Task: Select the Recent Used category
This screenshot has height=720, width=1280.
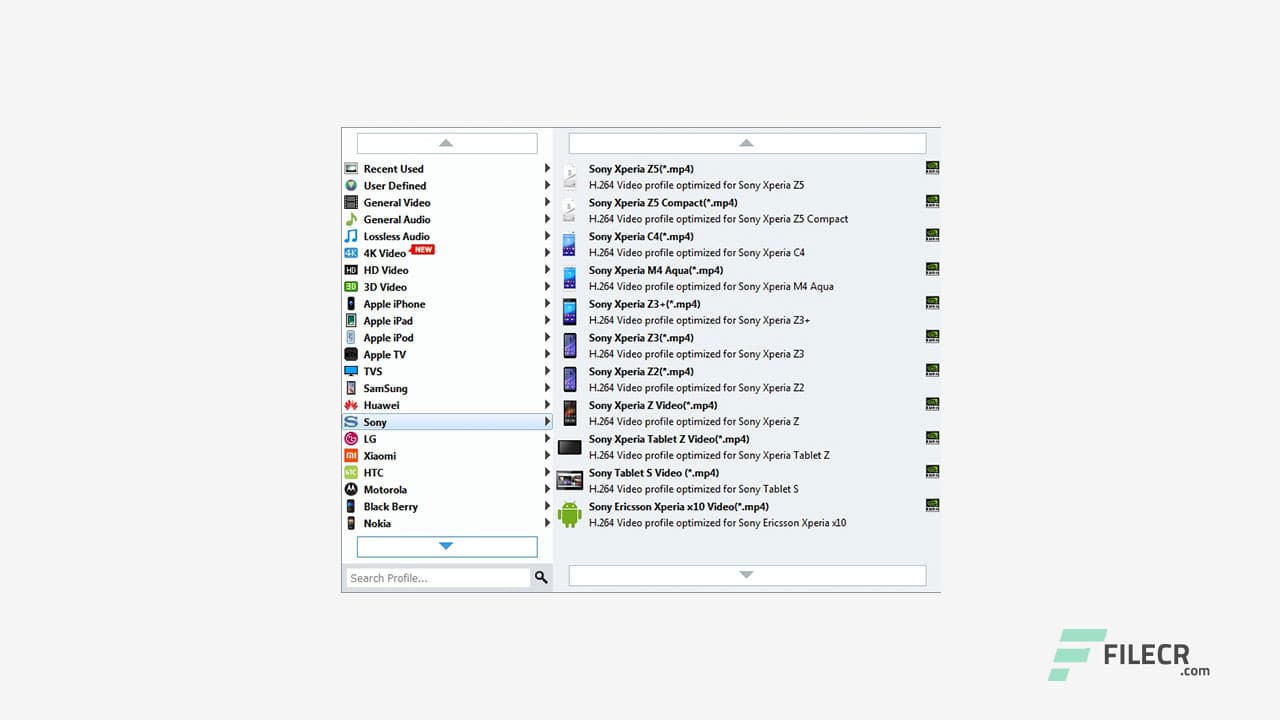Action: point(393,168)
